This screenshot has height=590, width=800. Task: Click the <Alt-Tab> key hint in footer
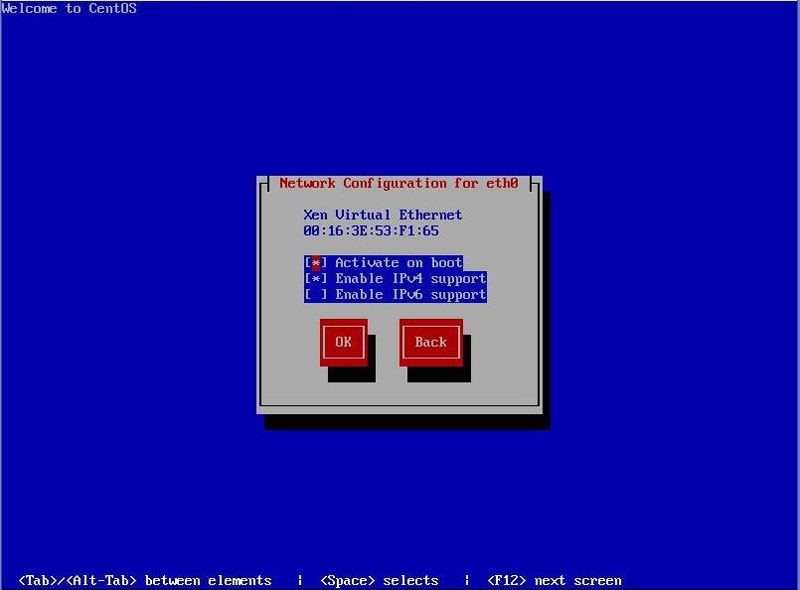(104, 581)
